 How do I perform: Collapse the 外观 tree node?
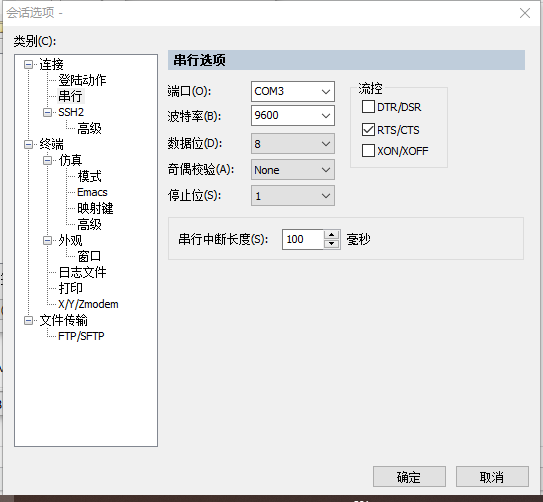click(x=47, y=240)
